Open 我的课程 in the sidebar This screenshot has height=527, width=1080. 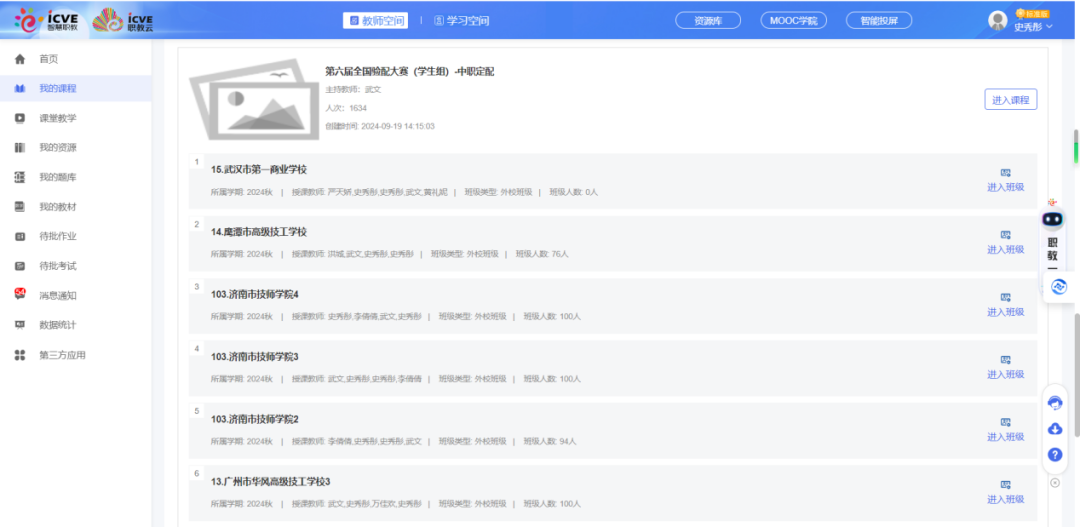(x=76, y=89)
